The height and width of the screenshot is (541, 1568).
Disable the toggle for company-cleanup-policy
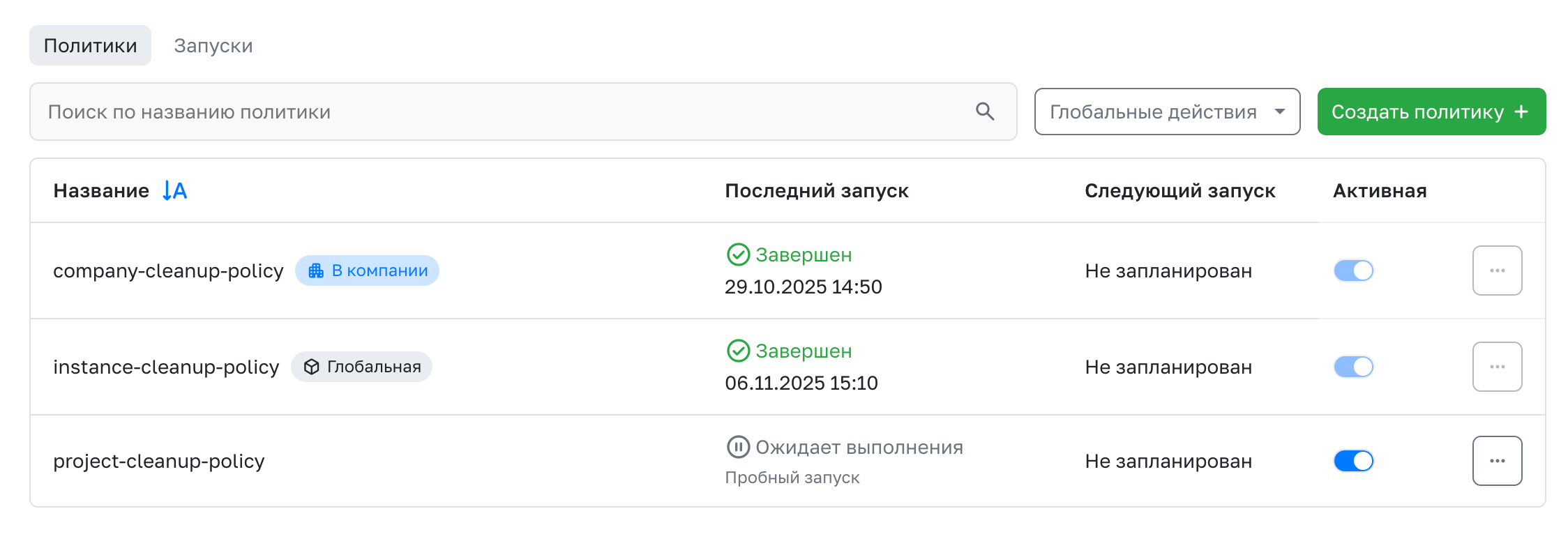coord(1353,270)
